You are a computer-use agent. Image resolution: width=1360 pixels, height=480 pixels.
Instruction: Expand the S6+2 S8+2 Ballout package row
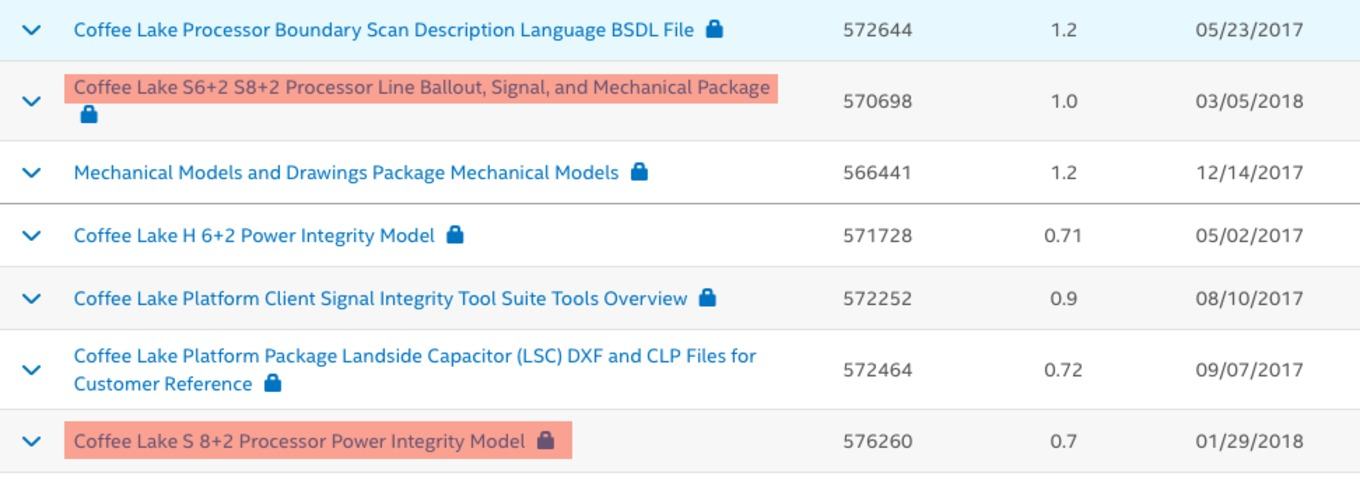coord(32,101)
